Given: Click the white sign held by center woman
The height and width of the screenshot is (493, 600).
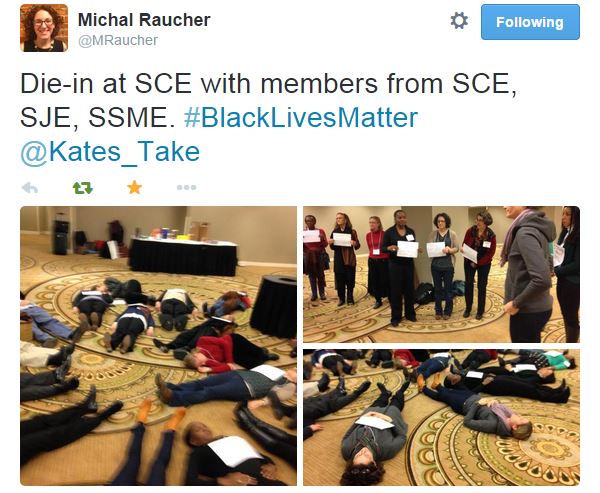Looking at the screenshot, I should 407,249.
